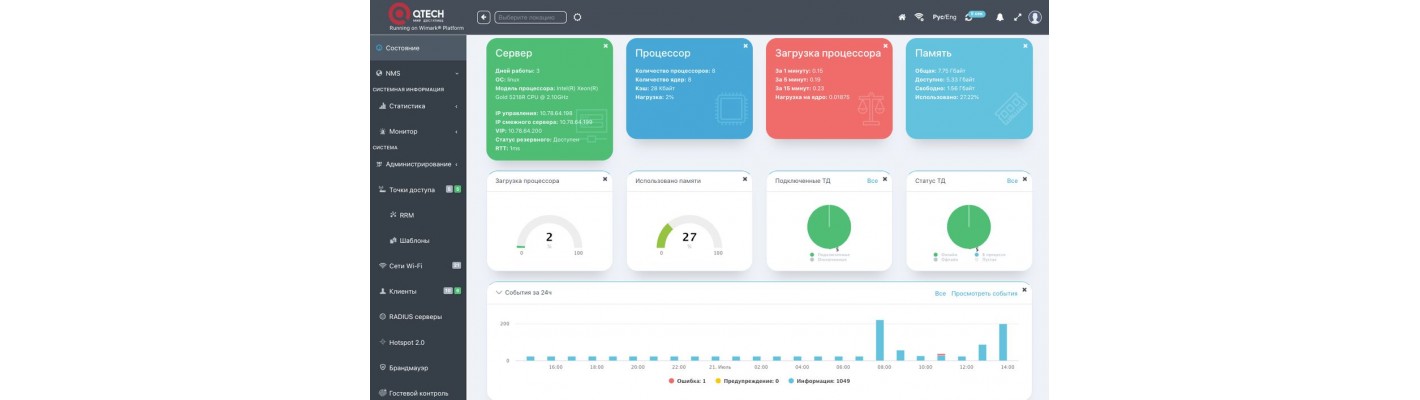
Task: Click the refresh timer icon
Action: pos(969,18)
